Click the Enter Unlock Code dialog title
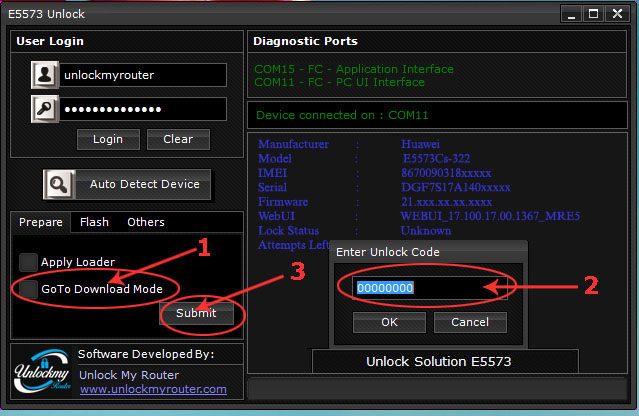Image resolution: width=639 pixels, height=416 pixels. click(388, 252)
